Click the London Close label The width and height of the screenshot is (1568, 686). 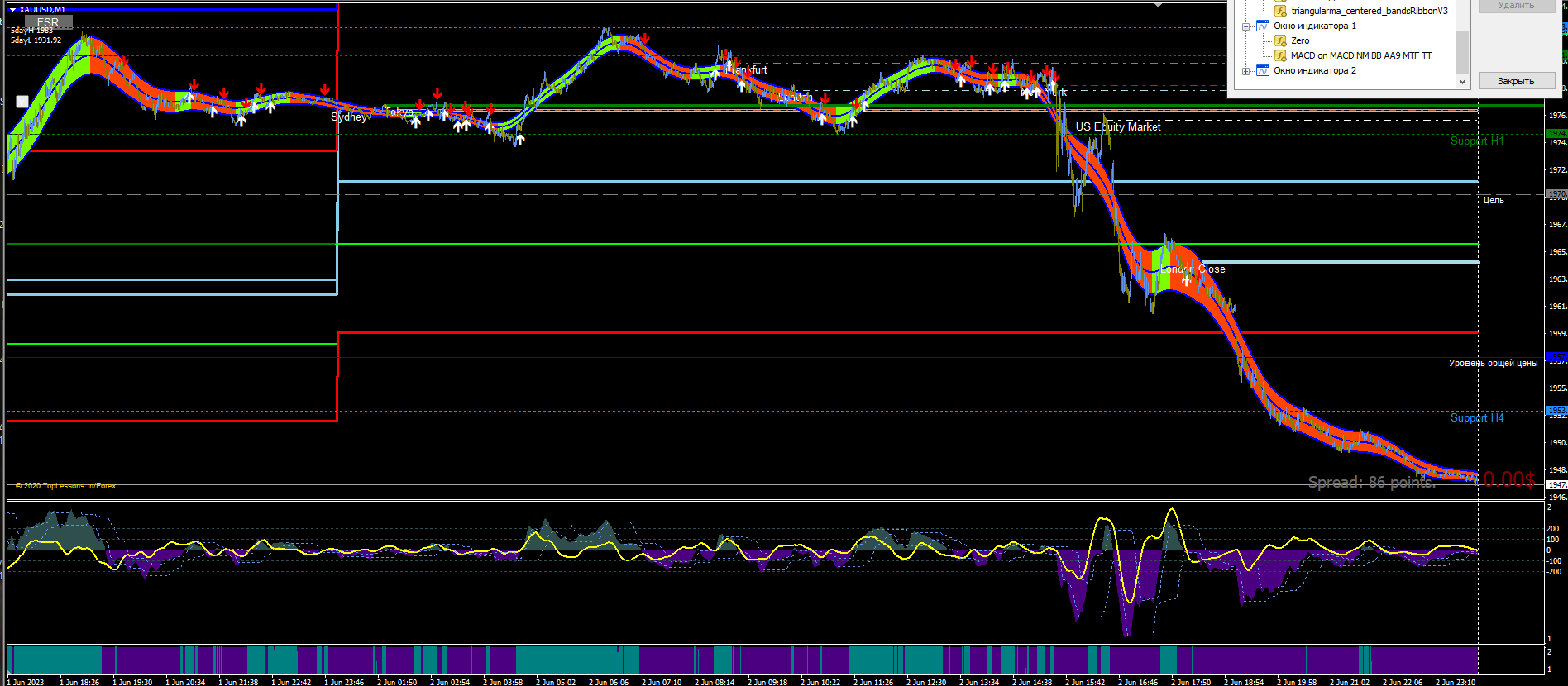[1193, 269]
